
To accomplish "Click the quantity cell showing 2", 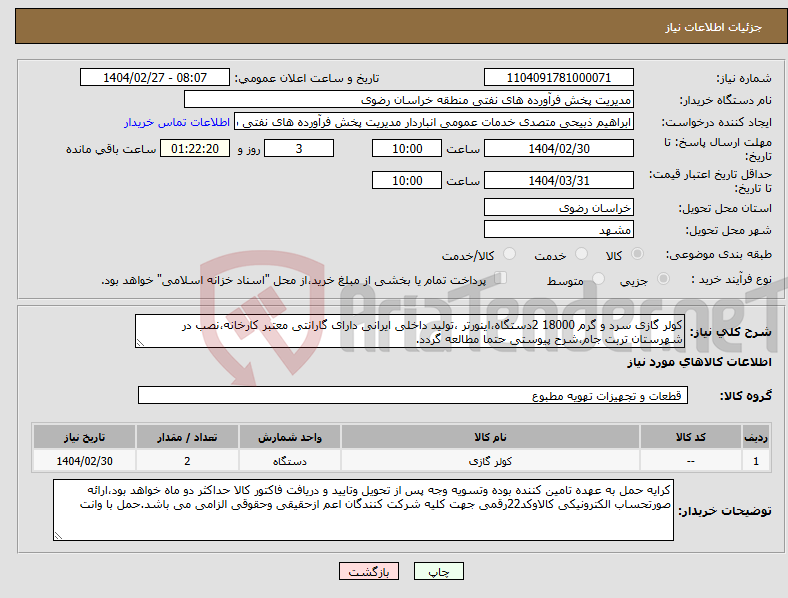I will coord(187,461).
